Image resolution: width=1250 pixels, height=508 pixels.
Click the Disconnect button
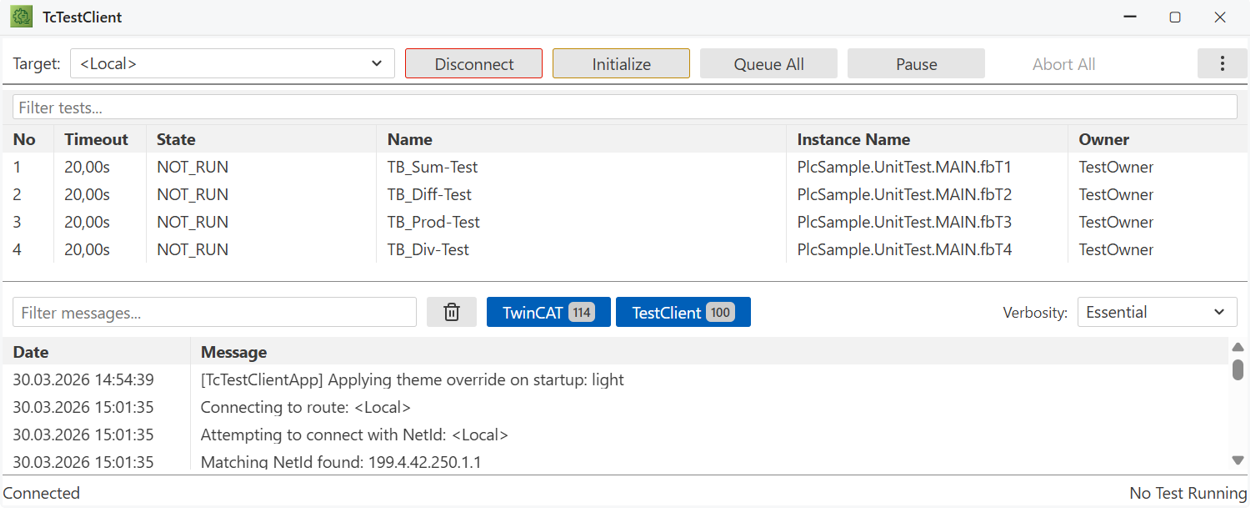pos(474,63)
